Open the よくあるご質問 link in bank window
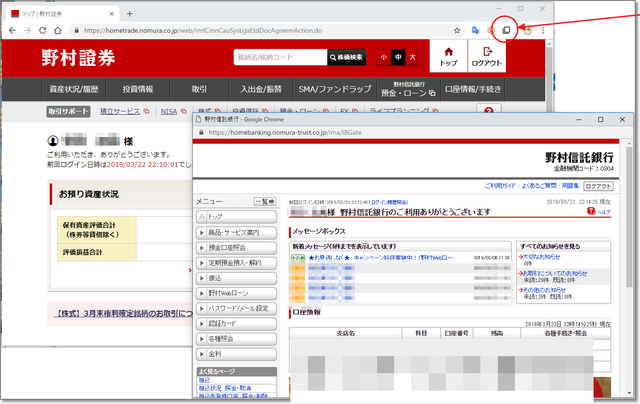The height and width of the screenshot is (404, 640). click(537, 186)
